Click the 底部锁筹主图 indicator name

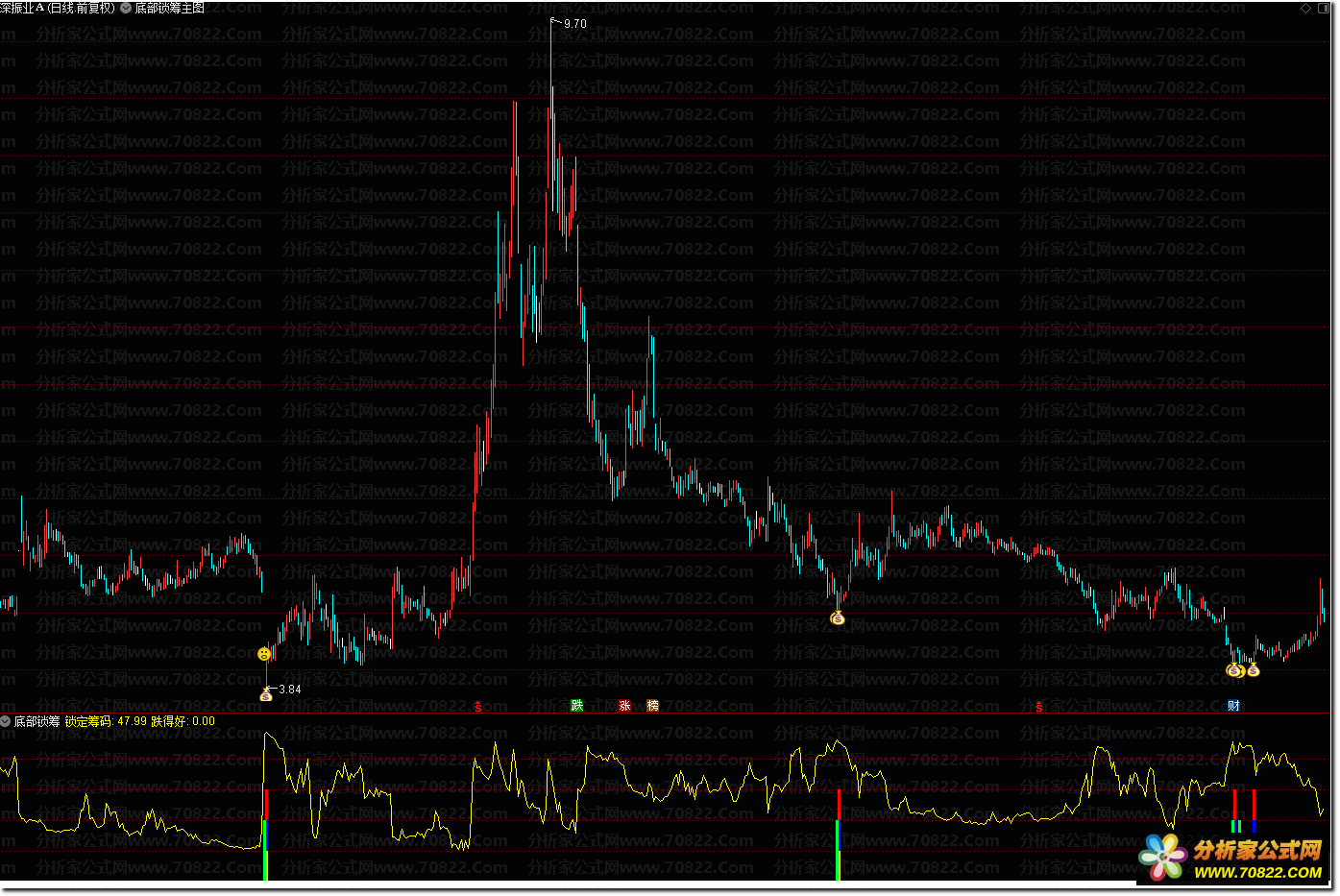170,8
